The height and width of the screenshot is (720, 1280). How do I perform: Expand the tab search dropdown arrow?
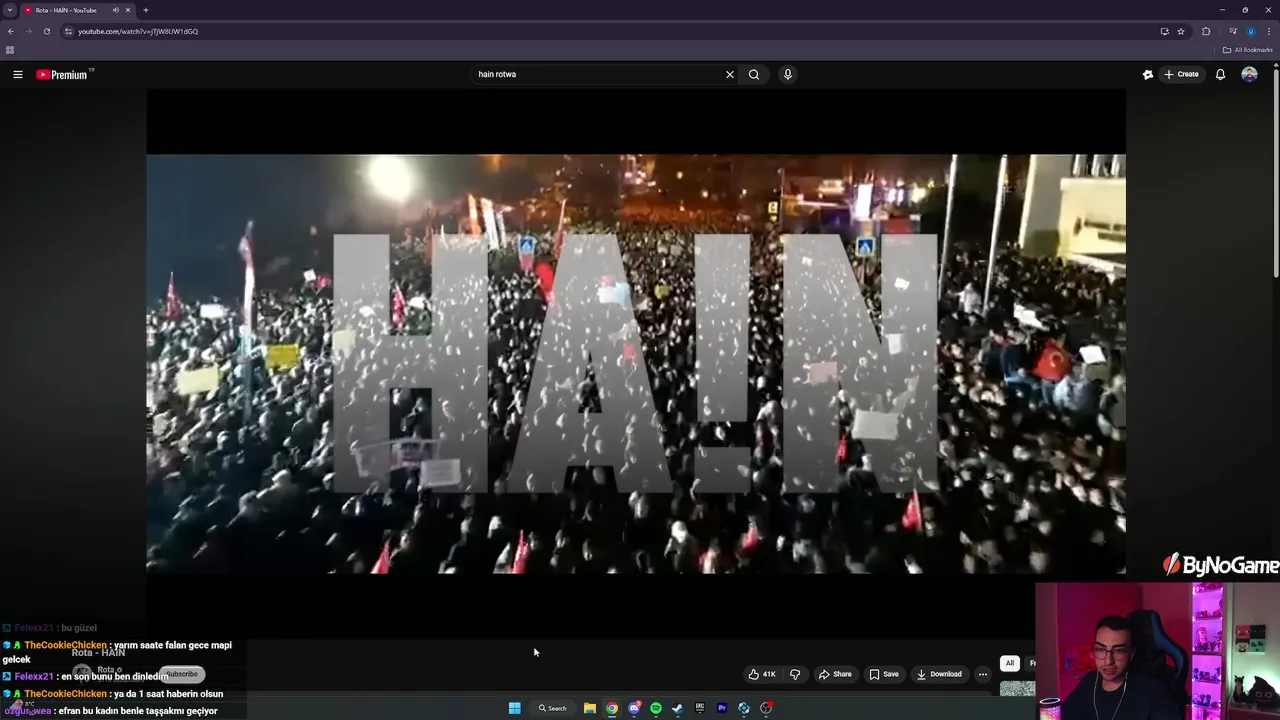pyautogui.click(x=10, y=10)
